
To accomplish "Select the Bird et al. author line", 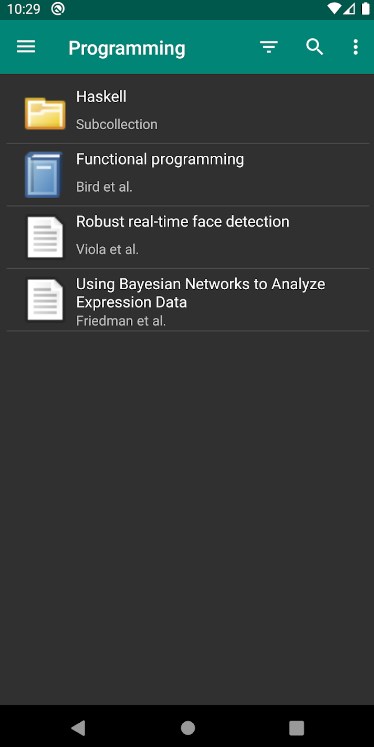I will coord(104,187).
